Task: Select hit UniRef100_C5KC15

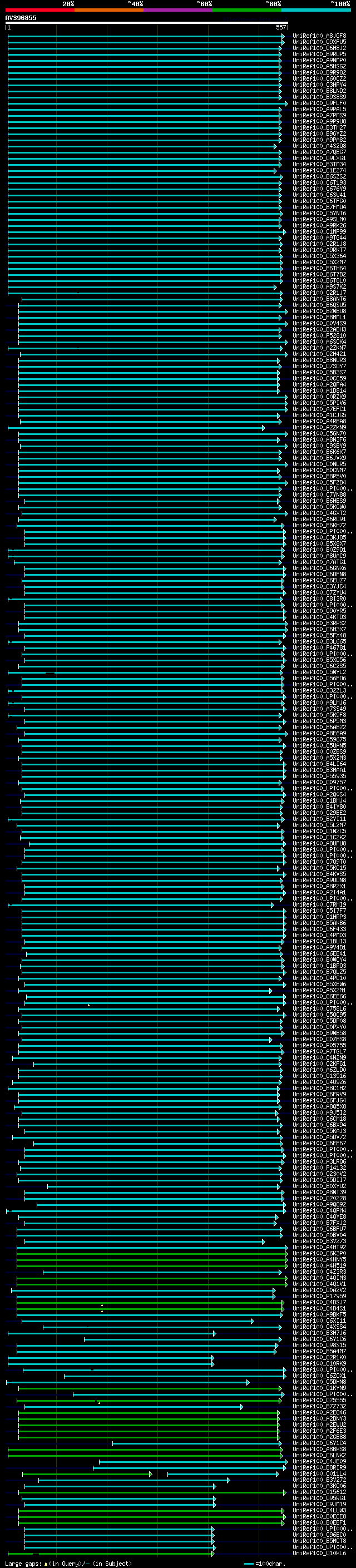Action: (x=319, y=868)
